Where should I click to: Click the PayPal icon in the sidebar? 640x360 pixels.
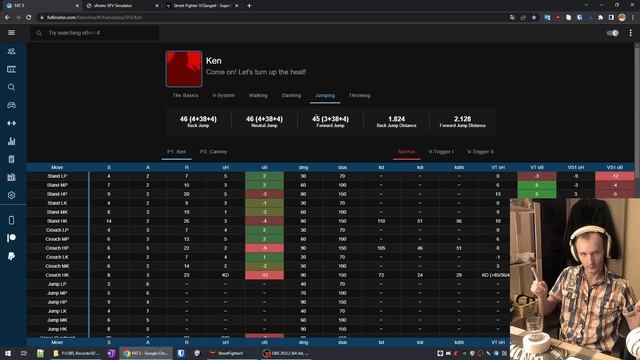pyautogui.click(x=11, y=256)
